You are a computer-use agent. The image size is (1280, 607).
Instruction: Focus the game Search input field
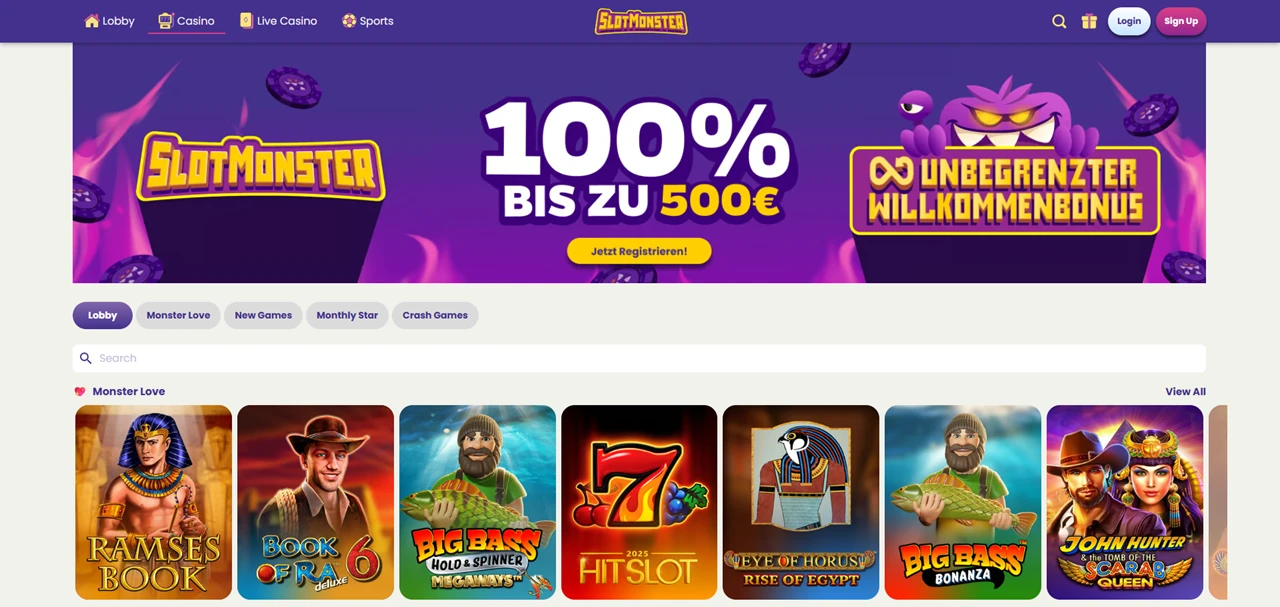coord(639,358)
